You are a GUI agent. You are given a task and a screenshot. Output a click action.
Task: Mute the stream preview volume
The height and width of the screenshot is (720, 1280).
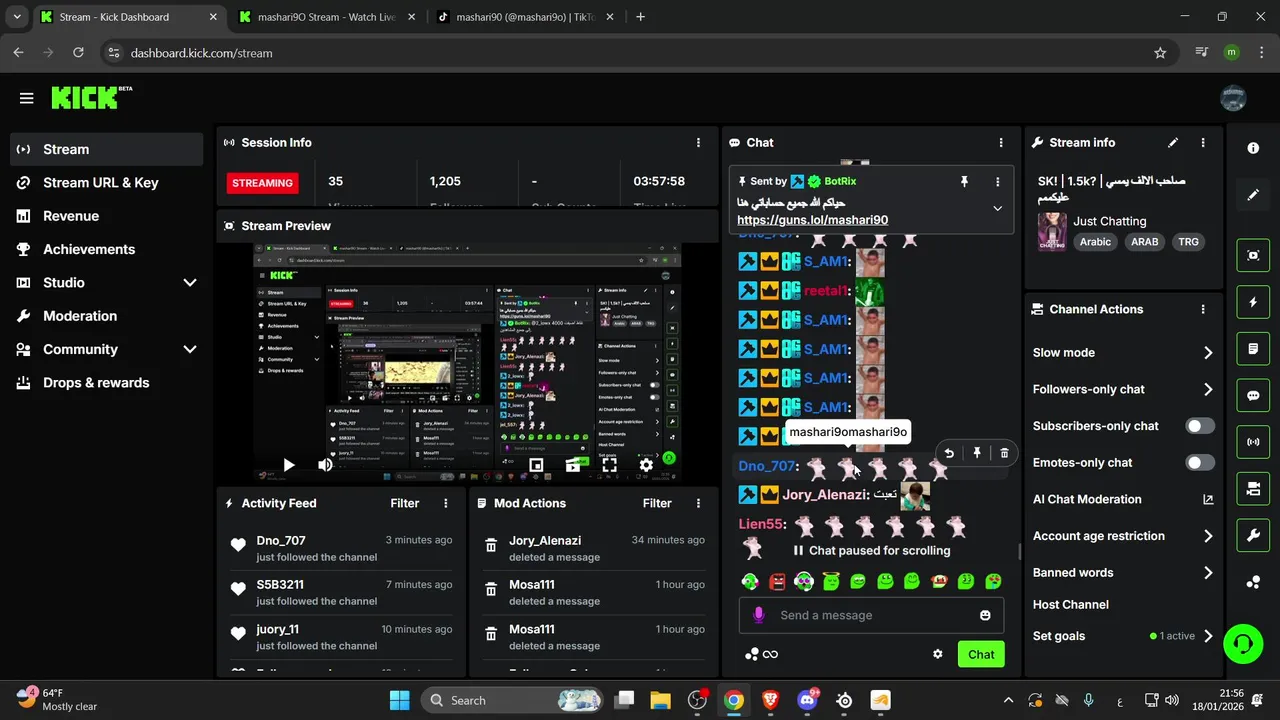pyautogui.click(x=325, y=464)
